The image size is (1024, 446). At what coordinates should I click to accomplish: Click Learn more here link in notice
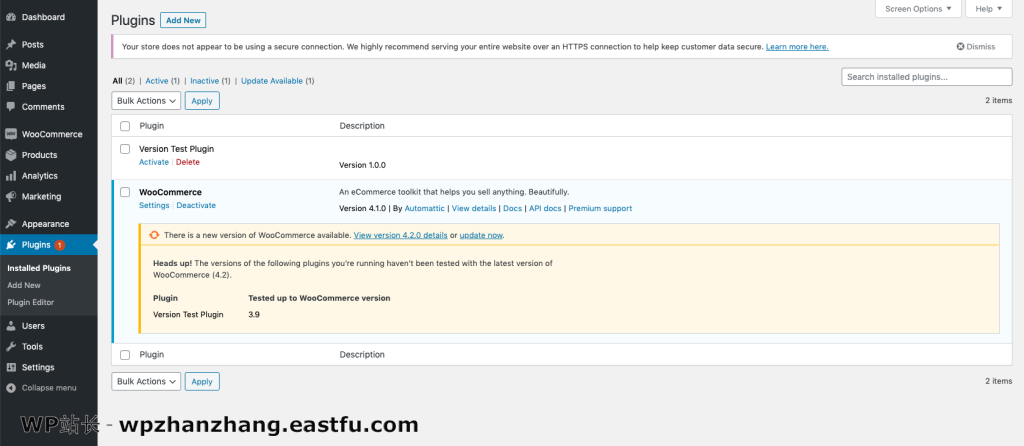pos(797,47)
